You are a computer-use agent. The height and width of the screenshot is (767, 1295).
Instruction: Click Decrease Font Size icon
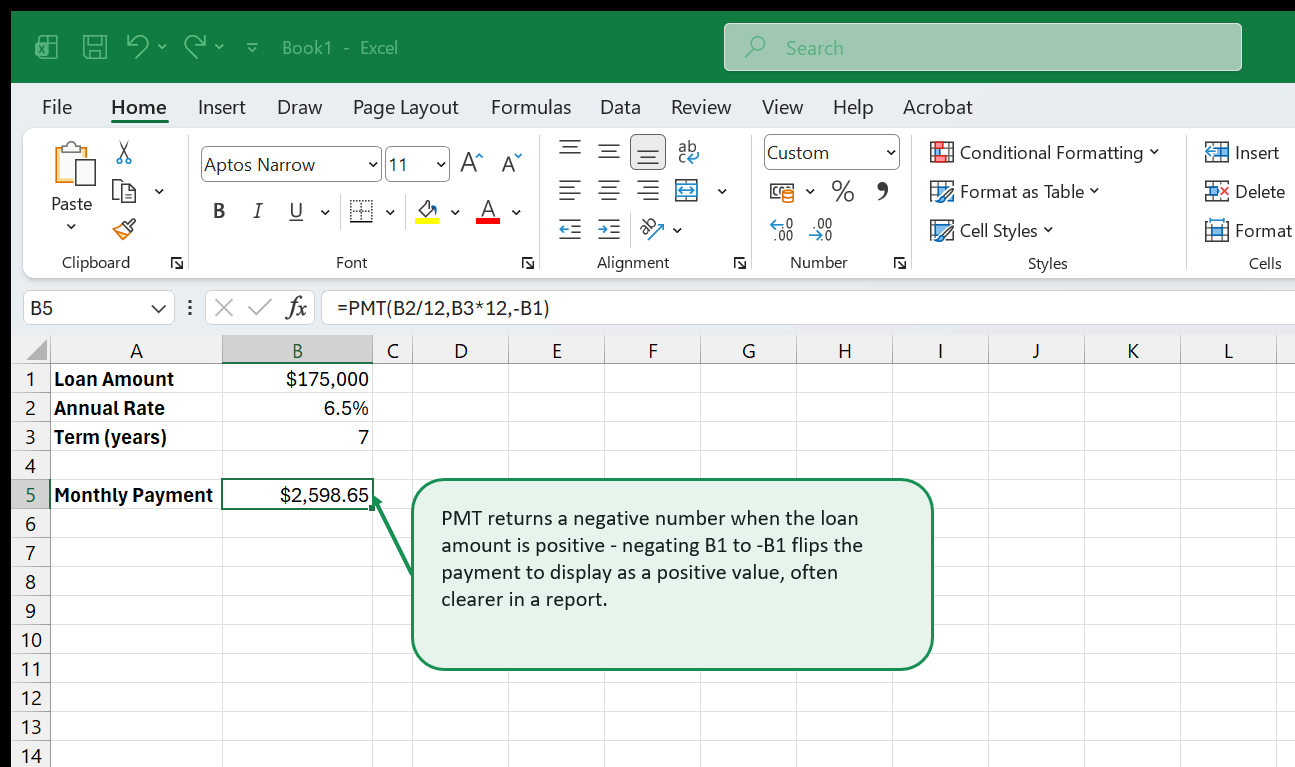[512, 164]
